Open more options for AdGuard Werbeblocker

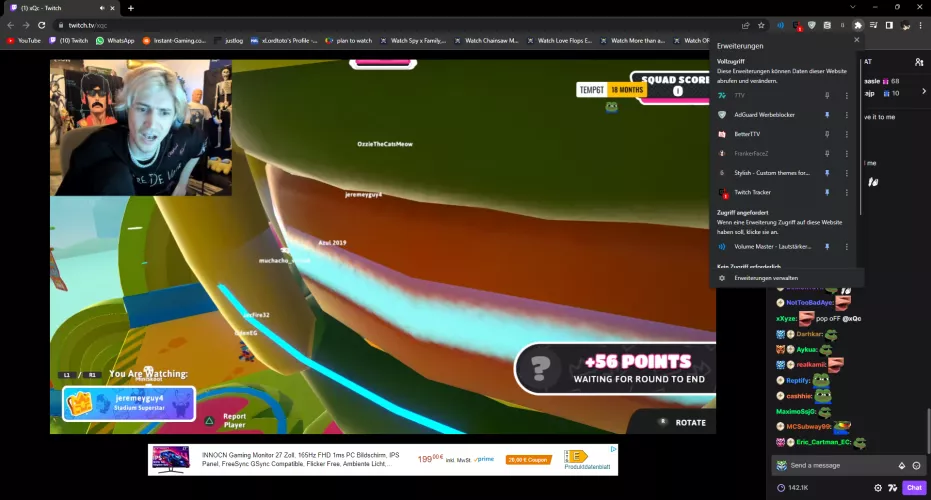coord(847,115)
